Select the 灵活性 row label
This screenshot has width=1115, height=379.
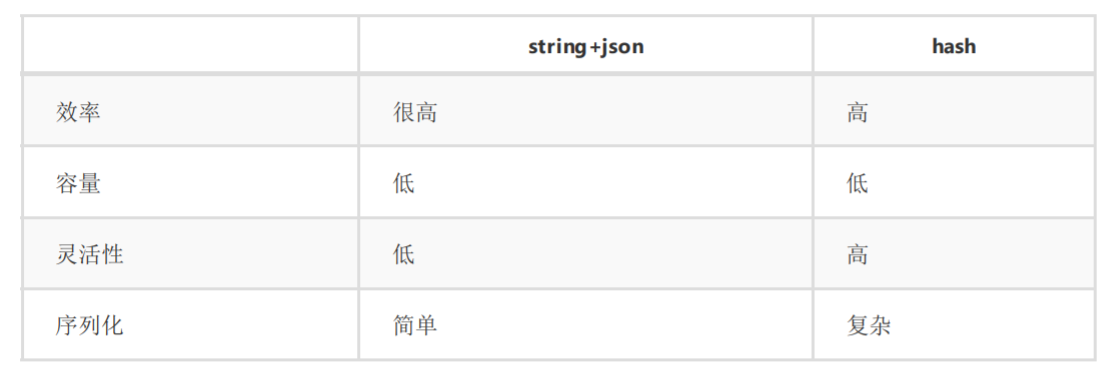[x=90, y=255]
